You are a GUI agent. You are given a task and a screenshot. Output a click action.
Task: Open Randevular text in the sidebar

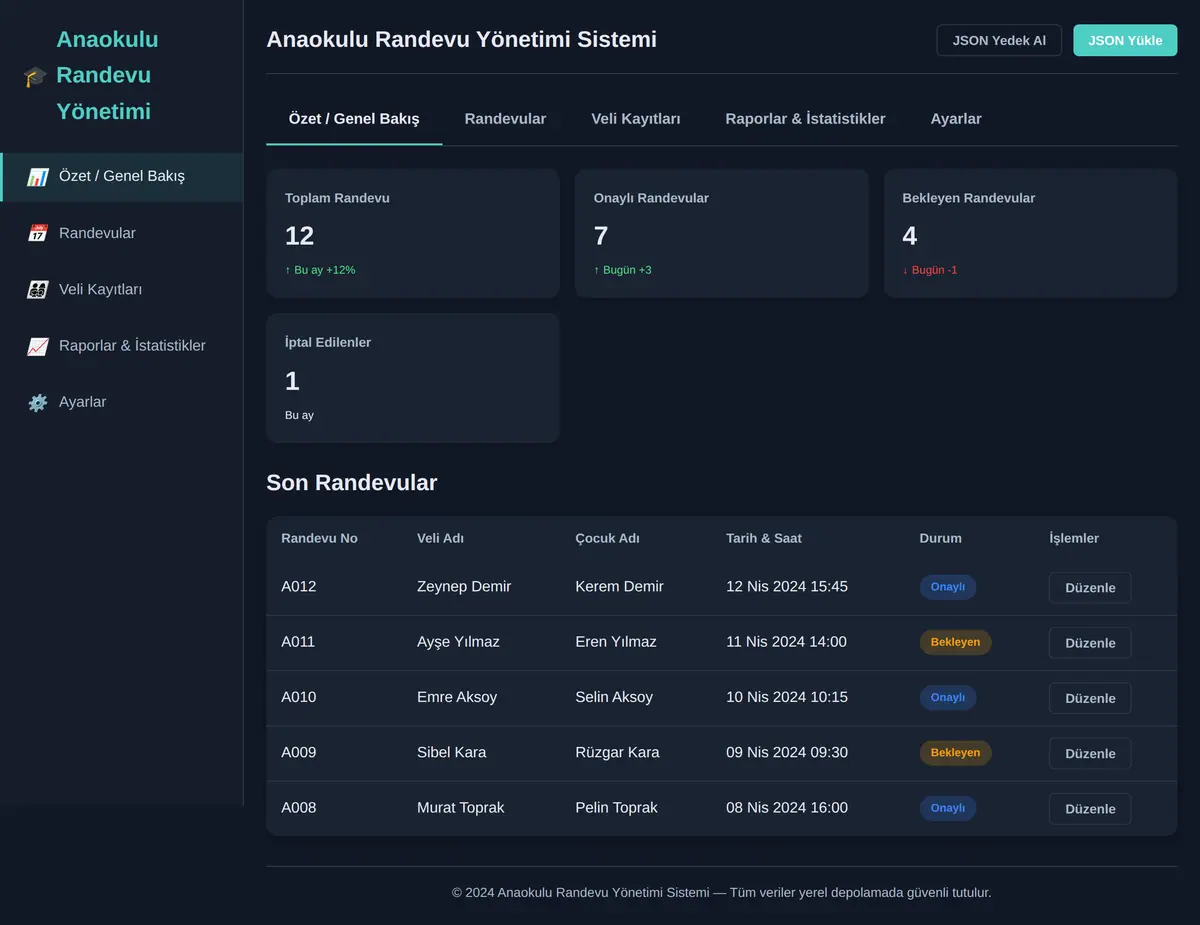pos(97,233)
